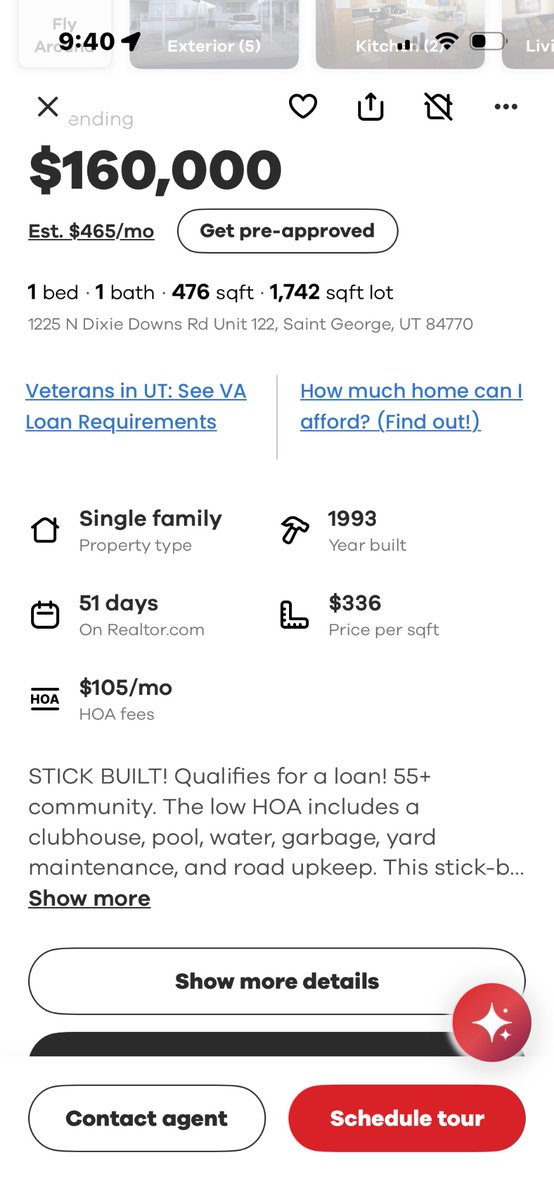
Task: Tap the hammer Year built icon
Action: 295,530
